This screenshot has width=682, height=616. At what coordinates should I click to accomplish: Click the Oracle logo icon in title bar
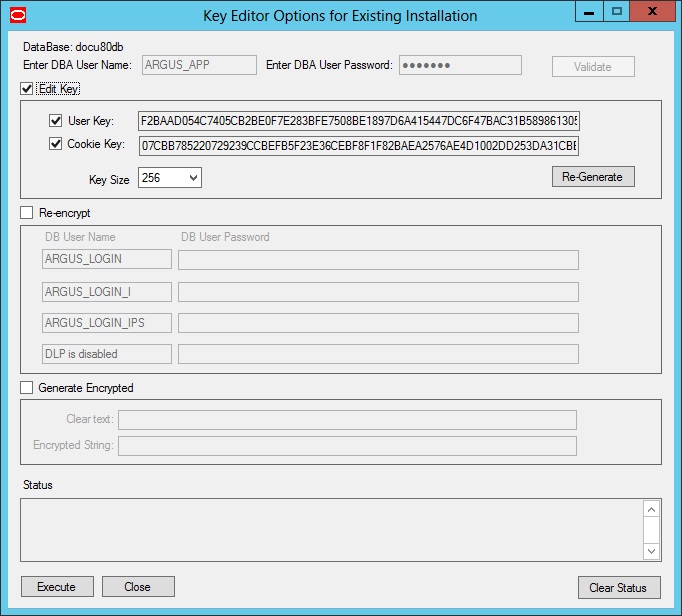18,16
